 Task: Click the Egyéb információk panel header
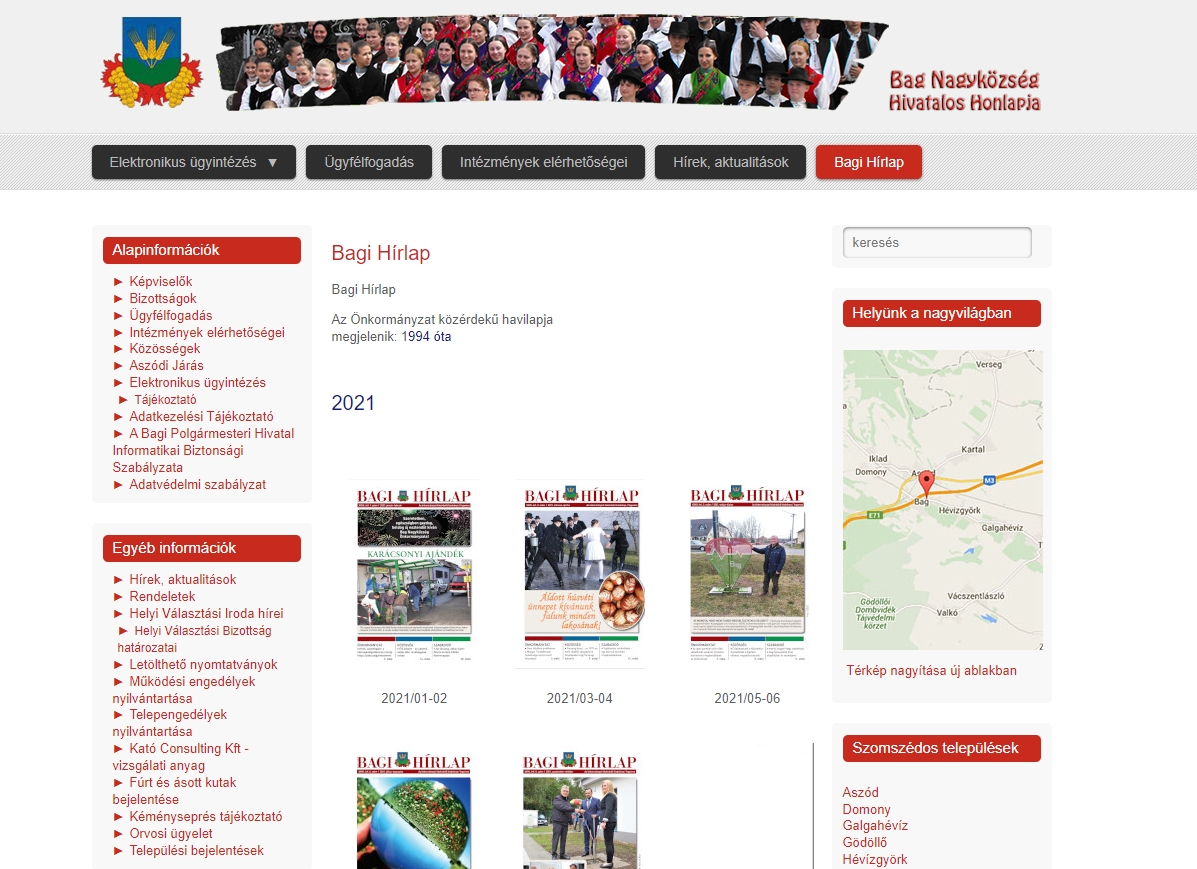click(202, 548)
